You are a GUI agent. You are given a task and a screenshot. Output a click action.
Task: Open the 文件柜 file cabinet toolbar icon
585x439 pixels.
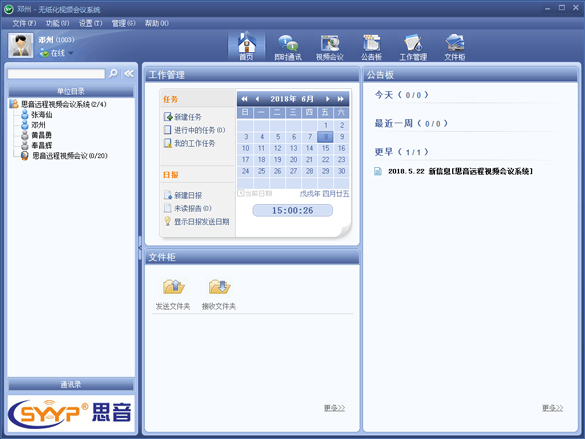click(454, 47)
